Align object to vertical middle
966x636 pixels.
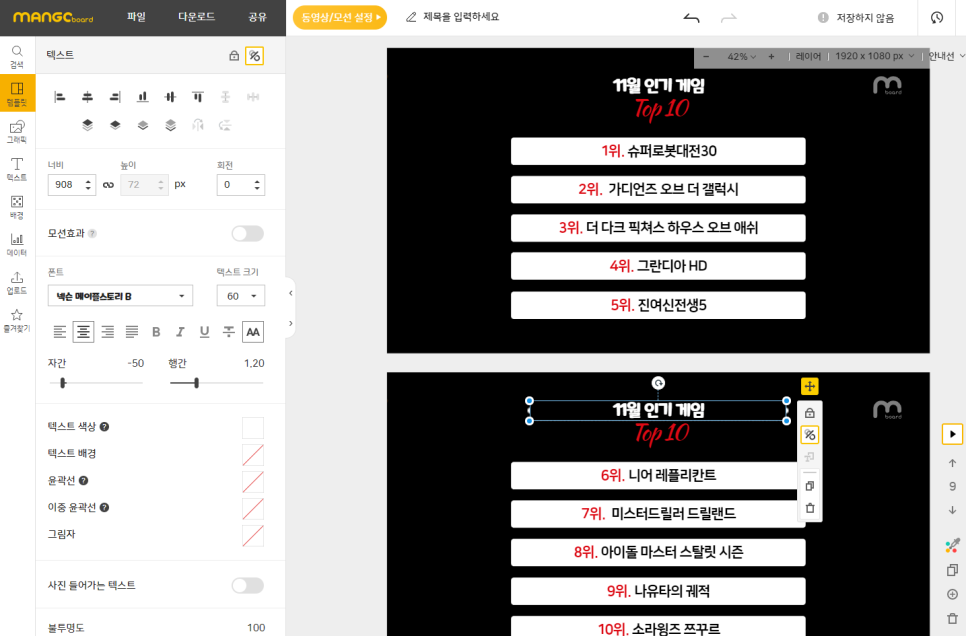(x=171, y=97)
